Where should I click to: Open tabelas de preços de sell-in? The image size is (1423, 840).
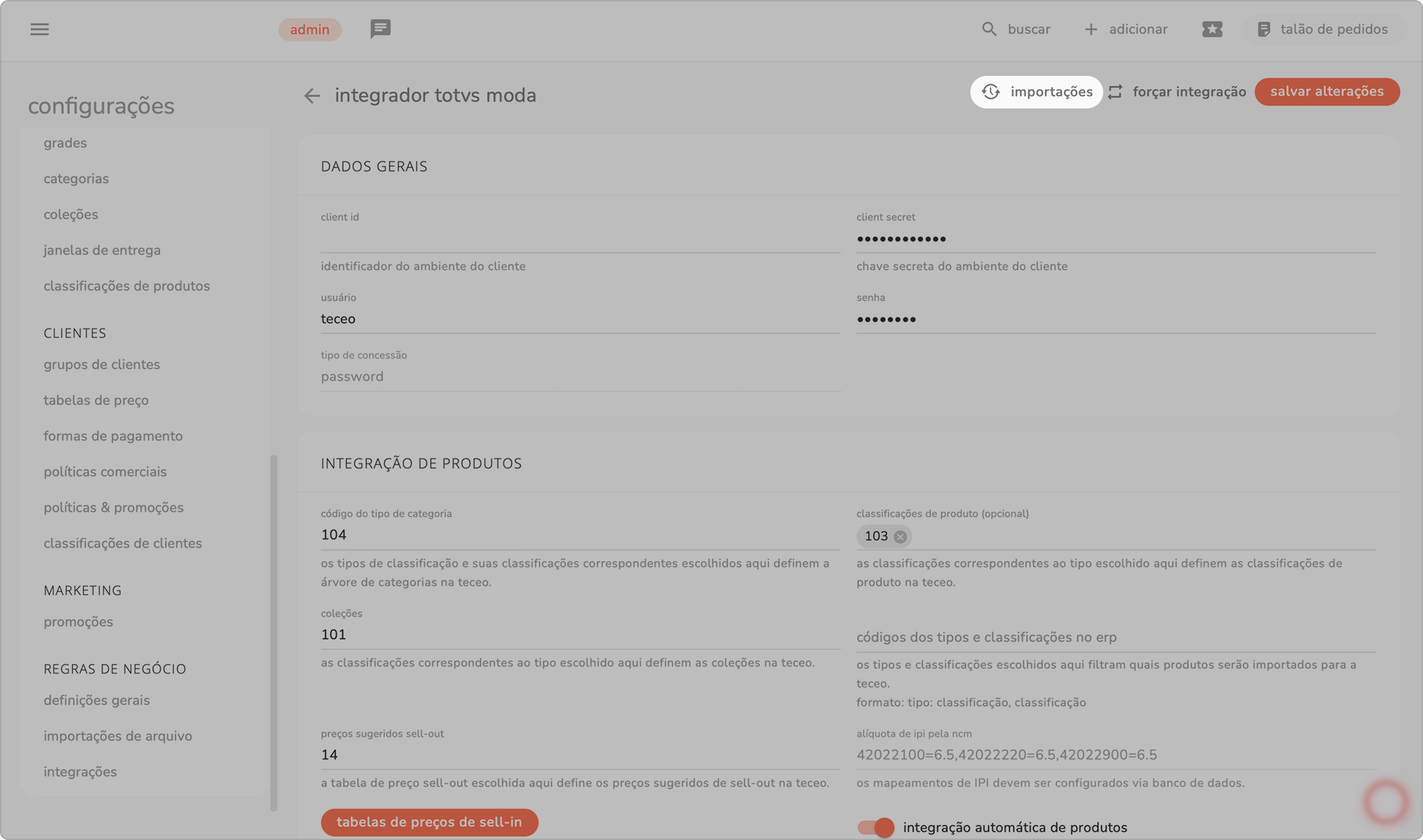coord(429,822)
